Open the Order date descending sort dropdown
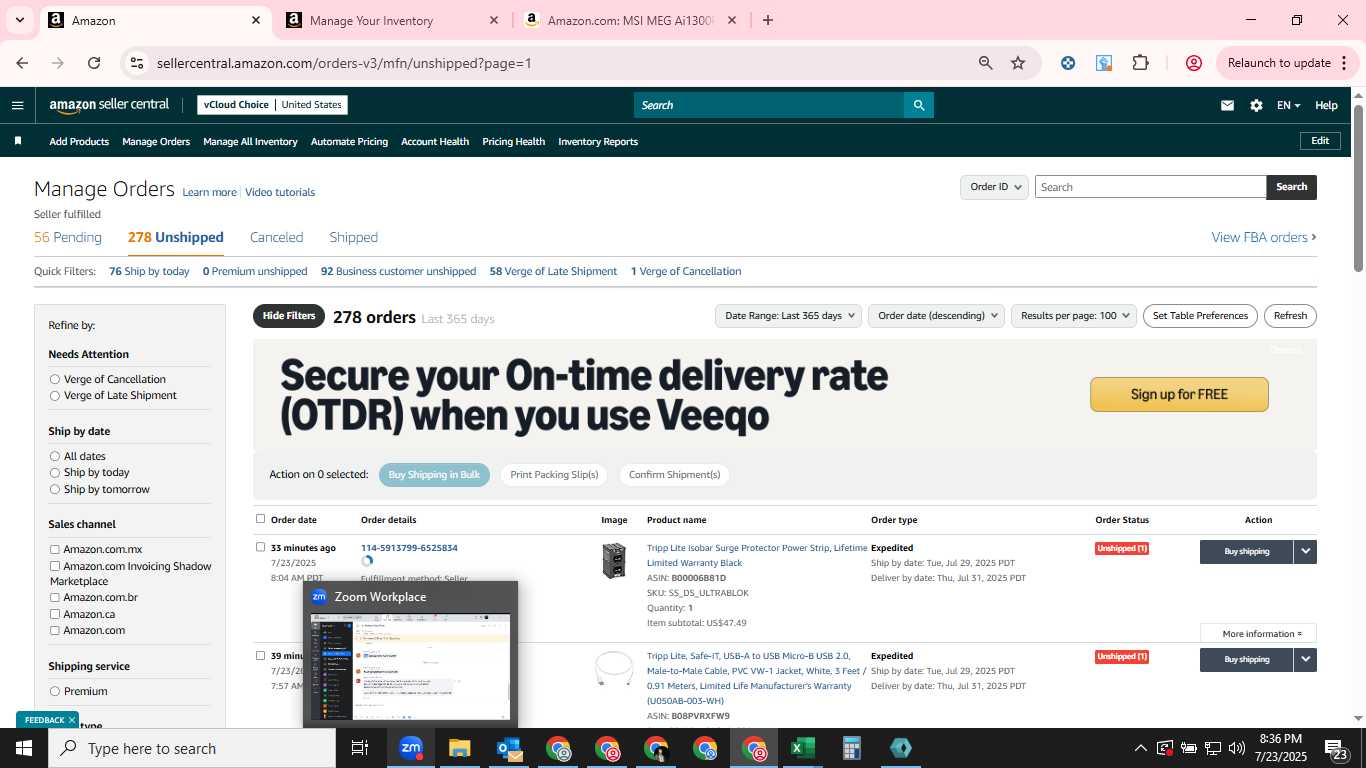This screenshot has width=1366, height=768. [936, 316]
